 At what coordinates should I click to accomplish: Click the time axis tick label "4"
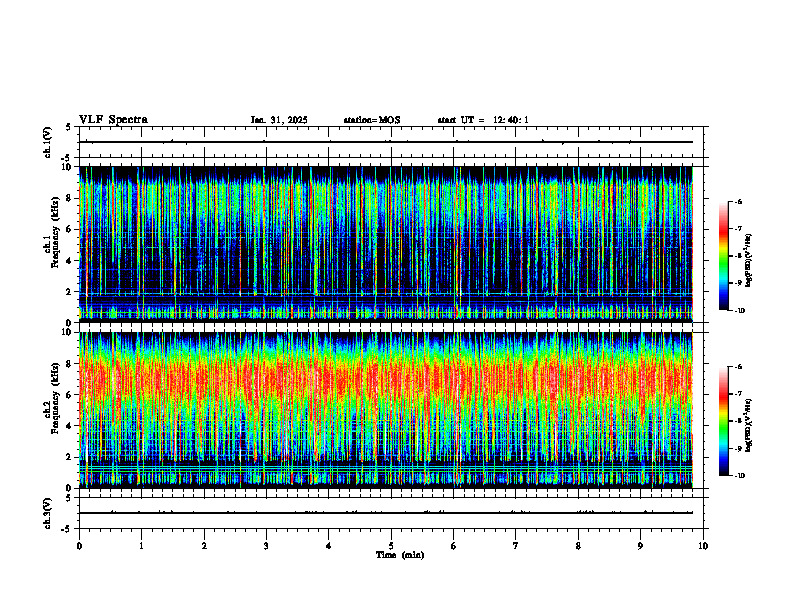click(329, 546)
